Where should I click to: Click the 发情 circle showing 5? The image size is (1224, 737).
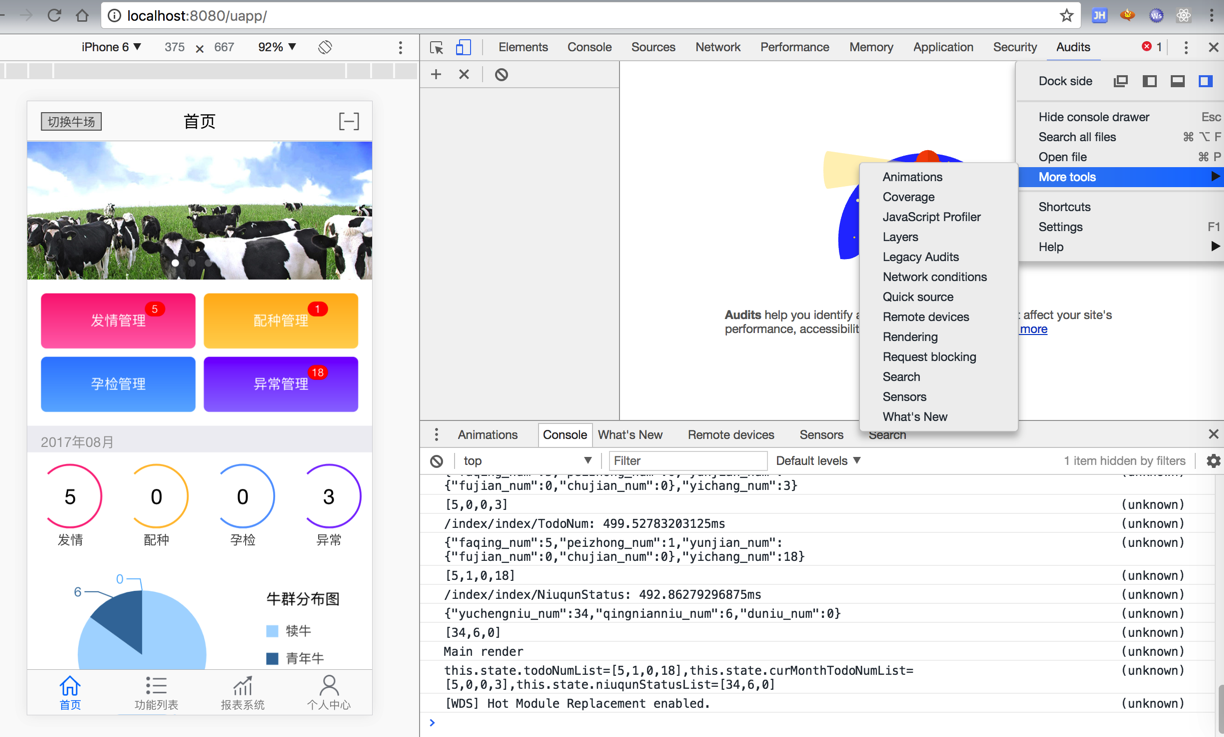(70, 496)
